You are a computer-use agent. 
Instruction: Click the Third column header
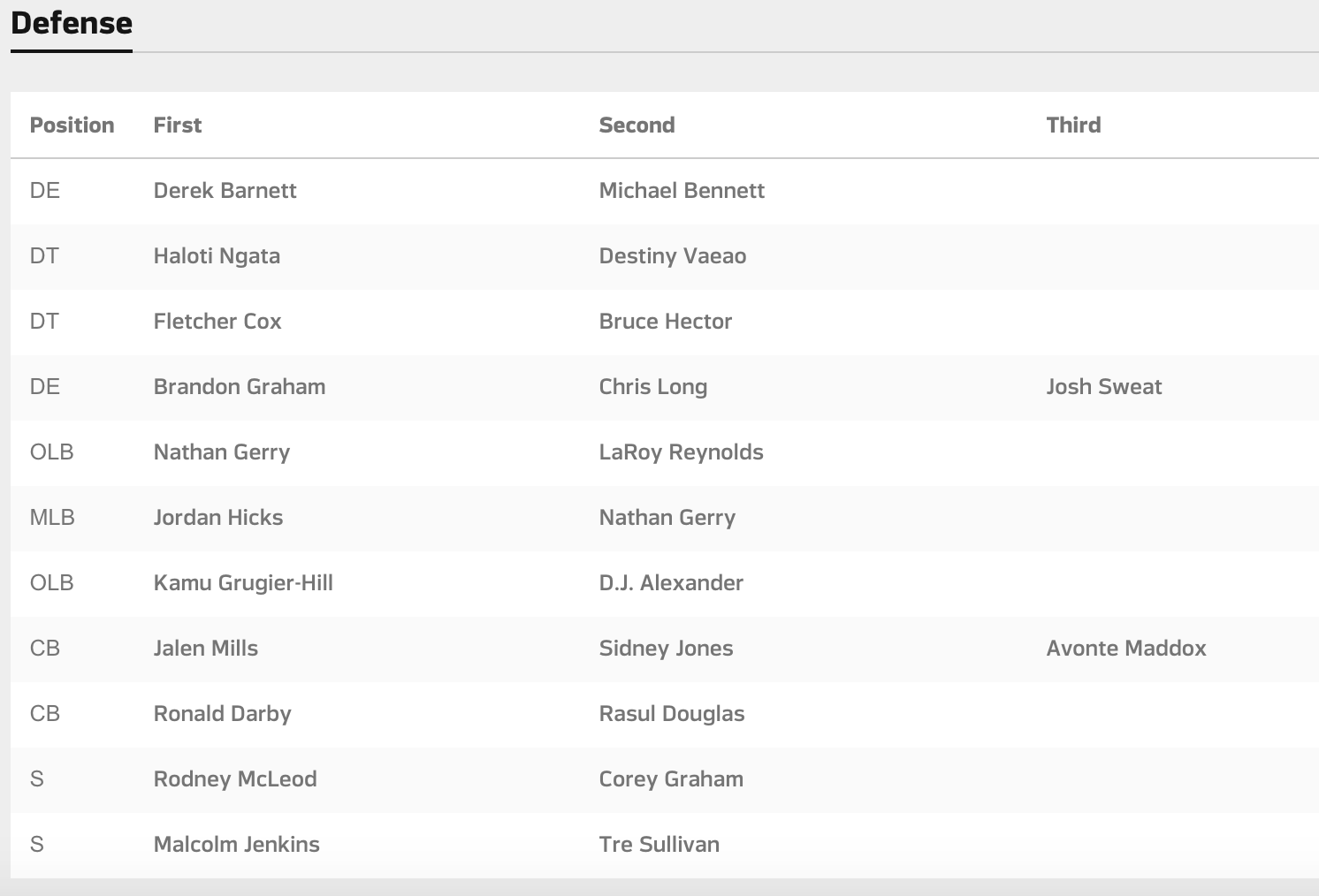[1073, 125]
